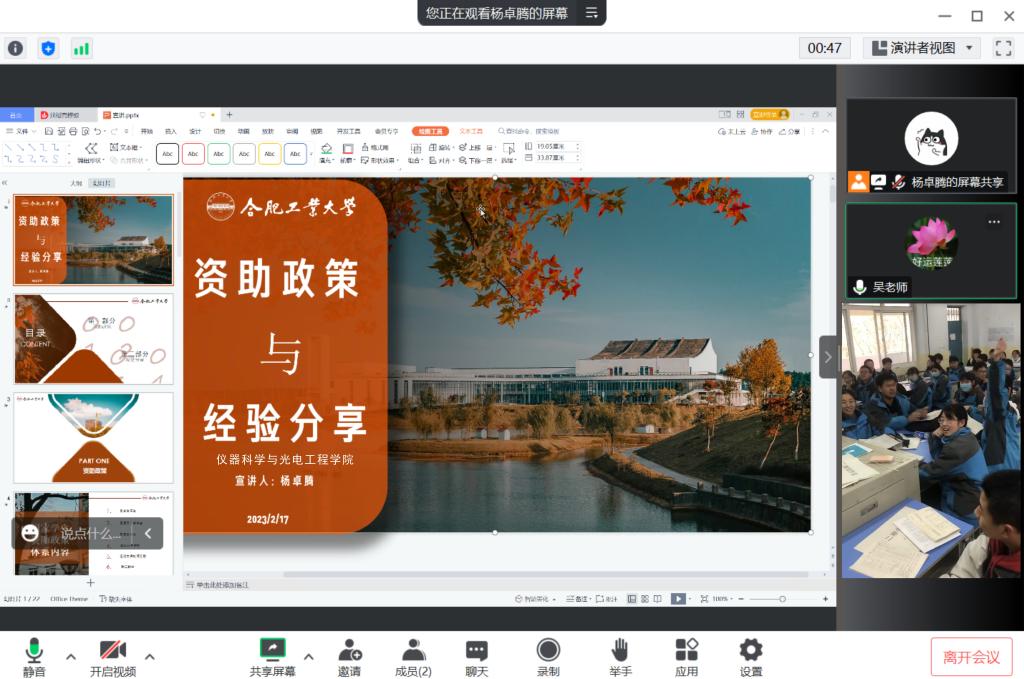Screen dimensions: 1024x679
Task: Collapse the participant video sidebar arrow
Action: tap(828, 356)
